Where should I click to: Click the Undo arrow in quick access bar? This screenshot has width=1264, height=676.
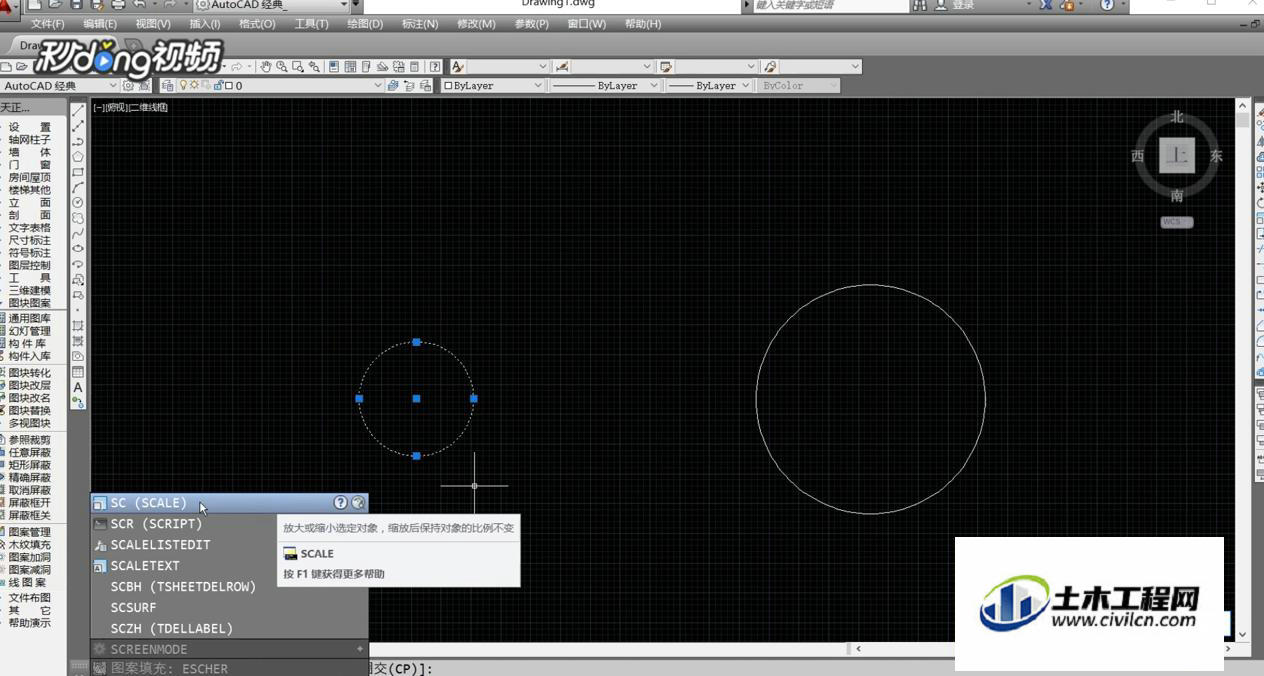[x=139, y=5]
